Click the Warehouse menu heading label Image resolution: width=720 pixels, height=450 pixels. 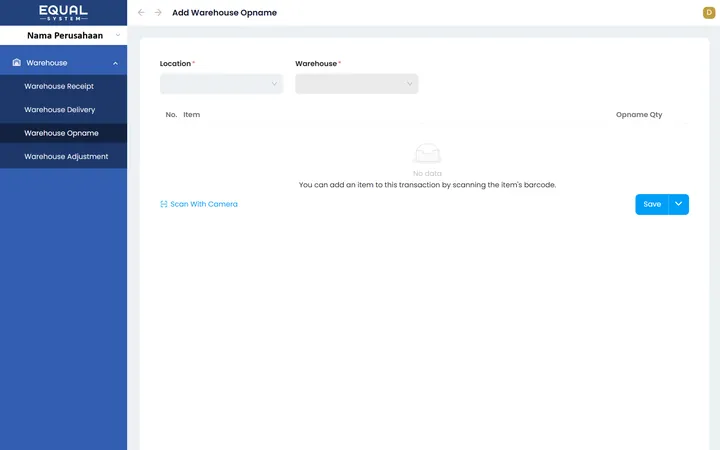pos(46,63)
